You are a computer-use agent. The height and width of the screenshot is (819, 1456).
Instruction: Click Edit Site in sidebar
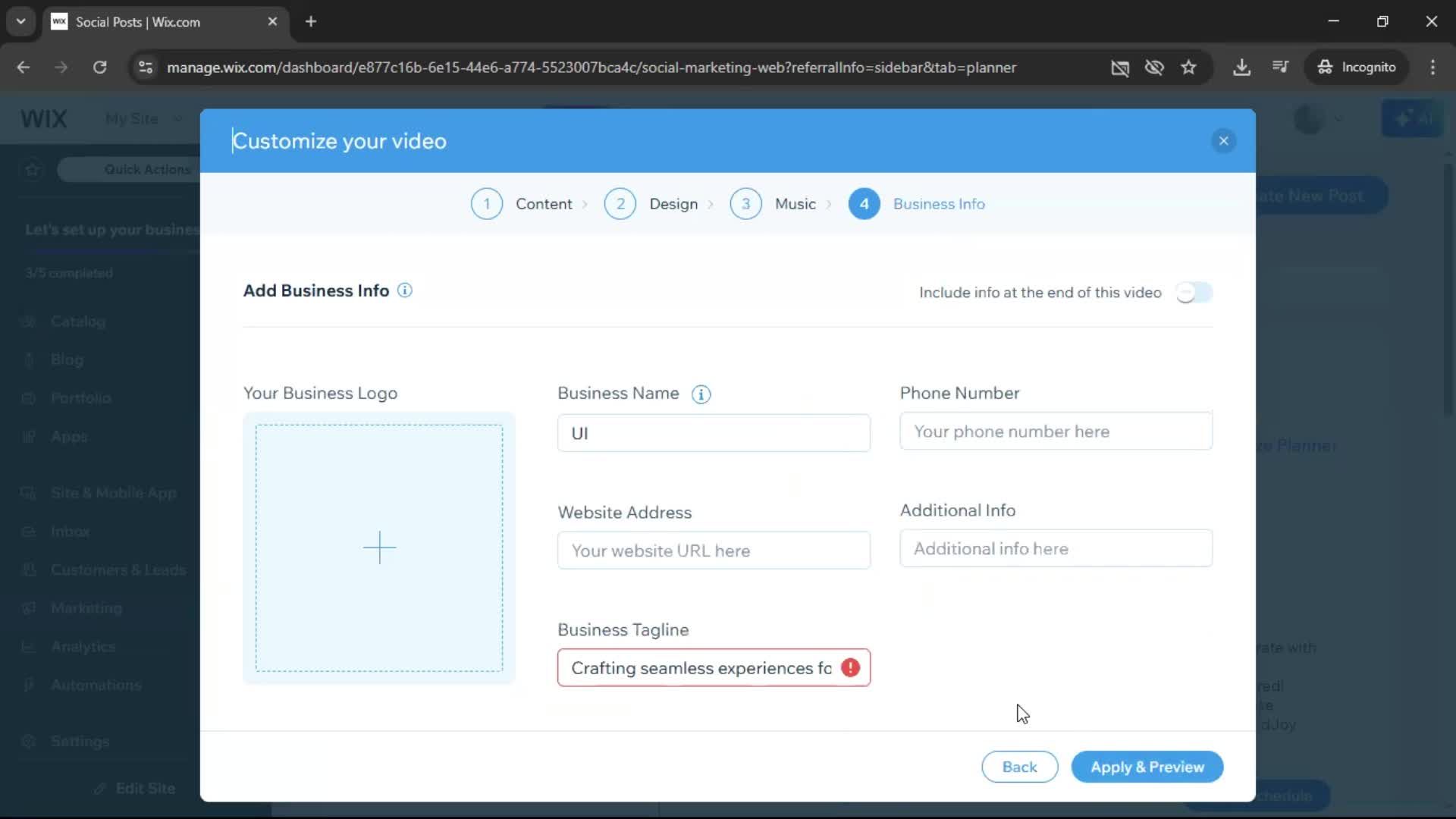tap(134, 789)
